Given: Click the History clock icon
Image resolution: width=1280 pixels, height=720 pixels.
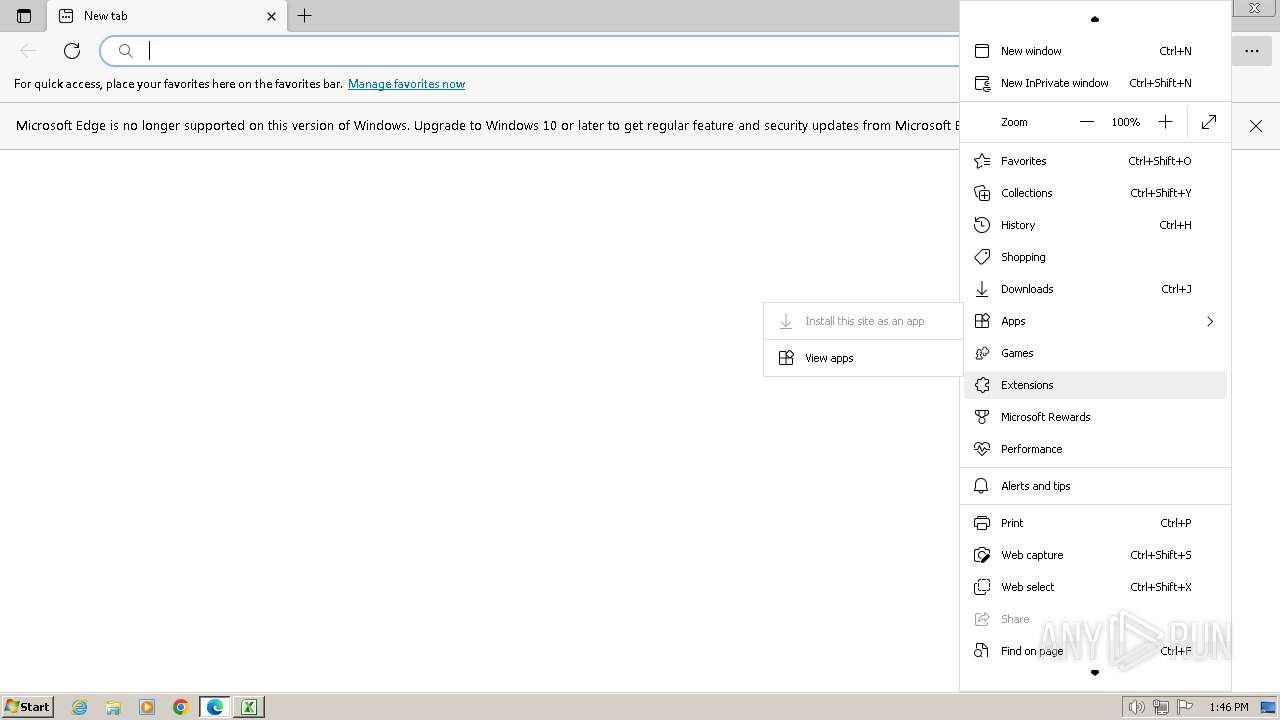Looking at the screenshot, I should pyautogui.click(x=982, y=225).
